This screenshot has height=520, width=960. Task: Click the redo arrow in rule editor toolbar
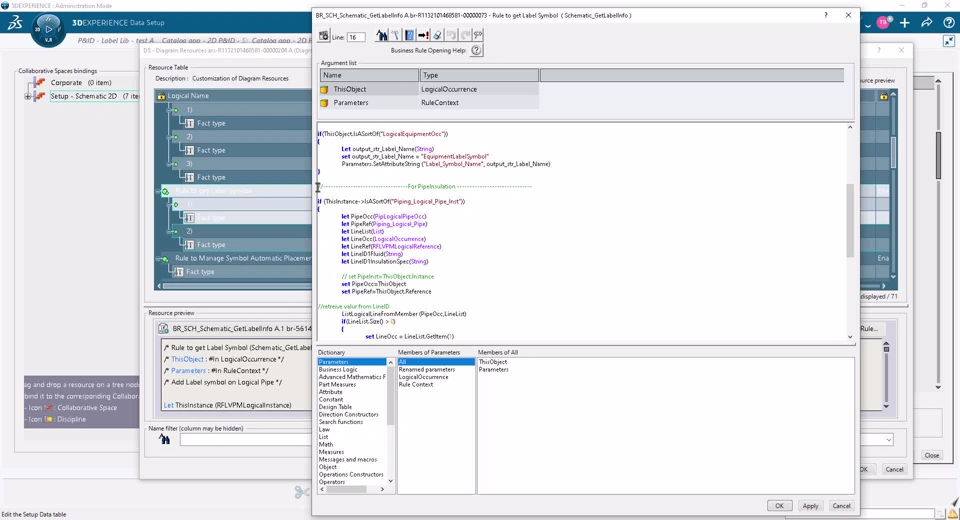click(465, 36)
